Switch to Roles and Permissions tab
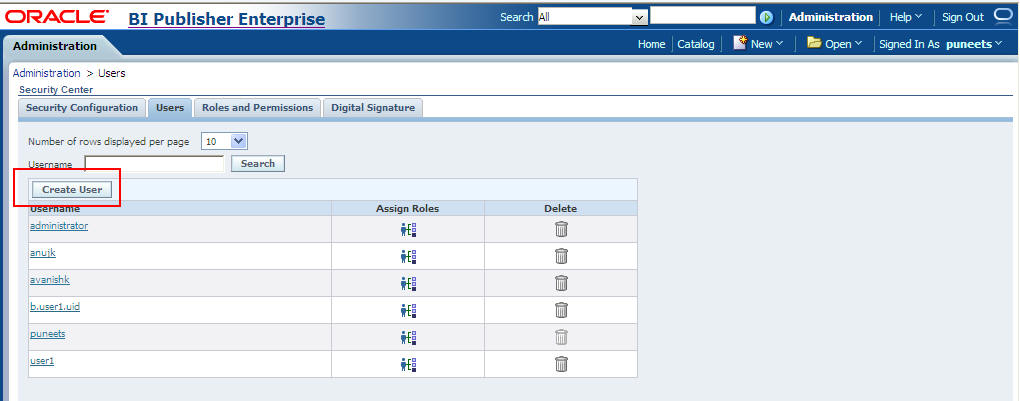This screenshot has height=401, width=1020. [258, 108]
